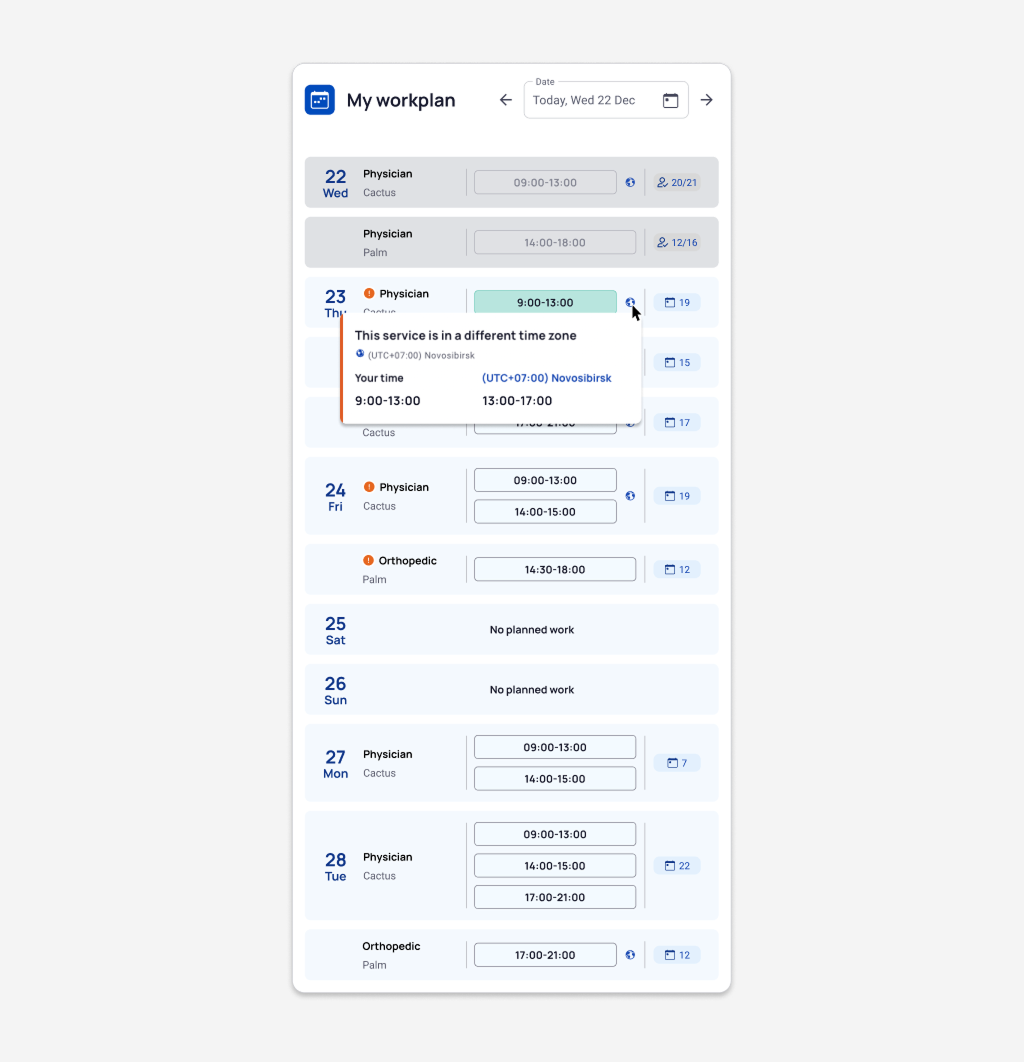
Task: Open the calendar picker icon in Date field
Action: [x=670, y=100]
